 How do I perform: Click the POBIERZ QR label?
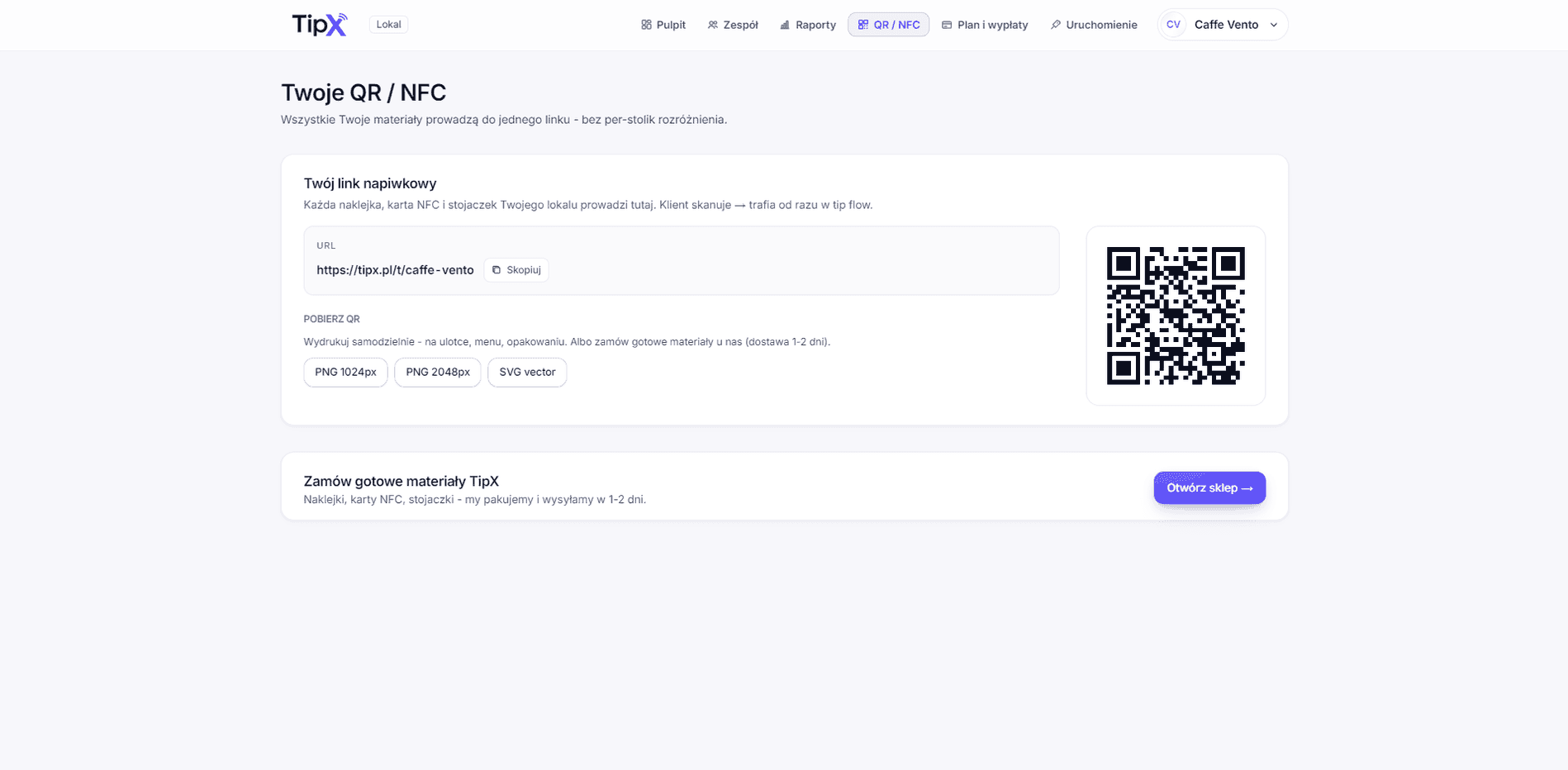(x=331, y=319)
